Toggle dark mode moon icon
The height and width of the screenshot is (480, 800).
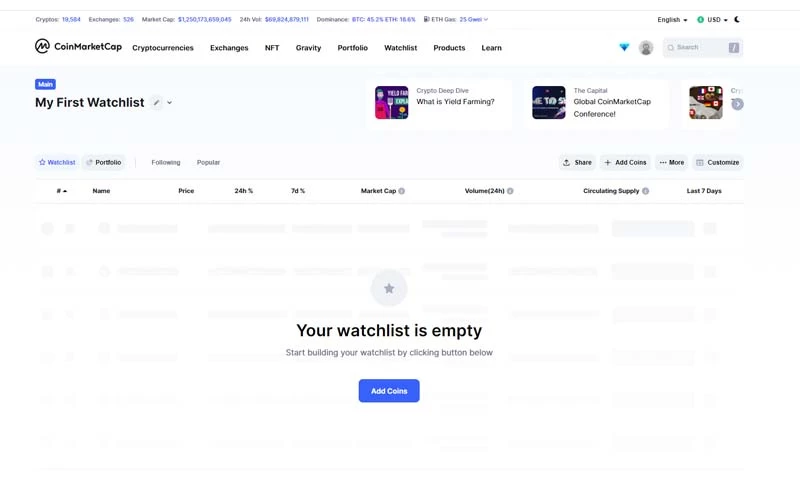click(737, 19)
